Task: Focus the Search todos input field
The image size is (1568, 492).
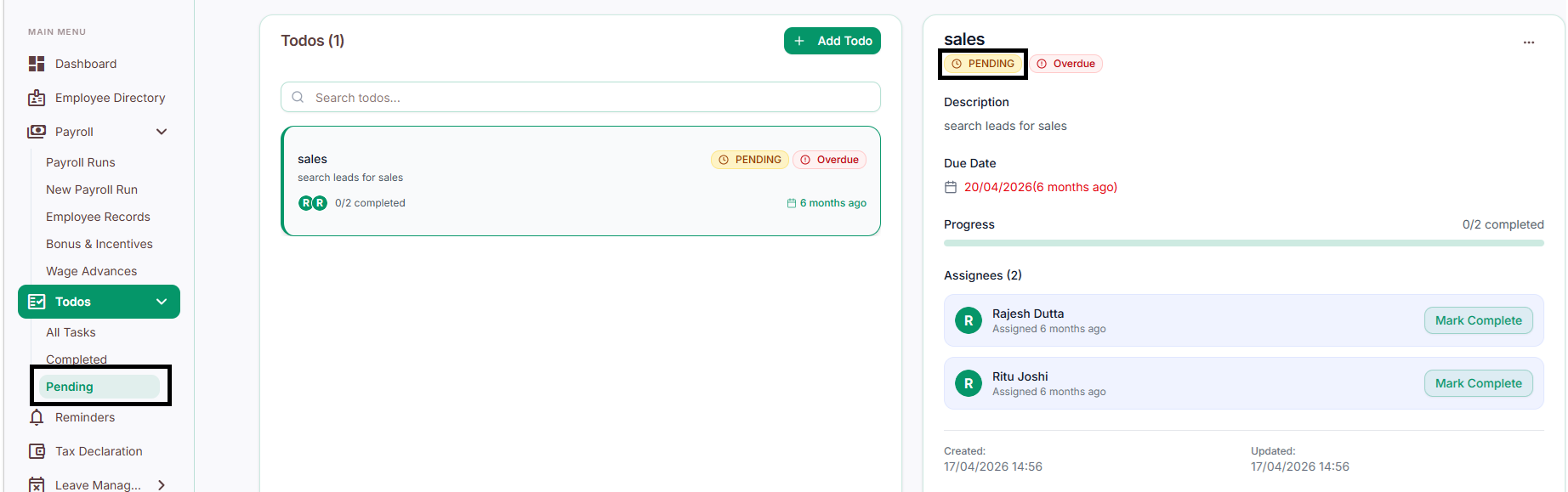Action: (581, 97)
